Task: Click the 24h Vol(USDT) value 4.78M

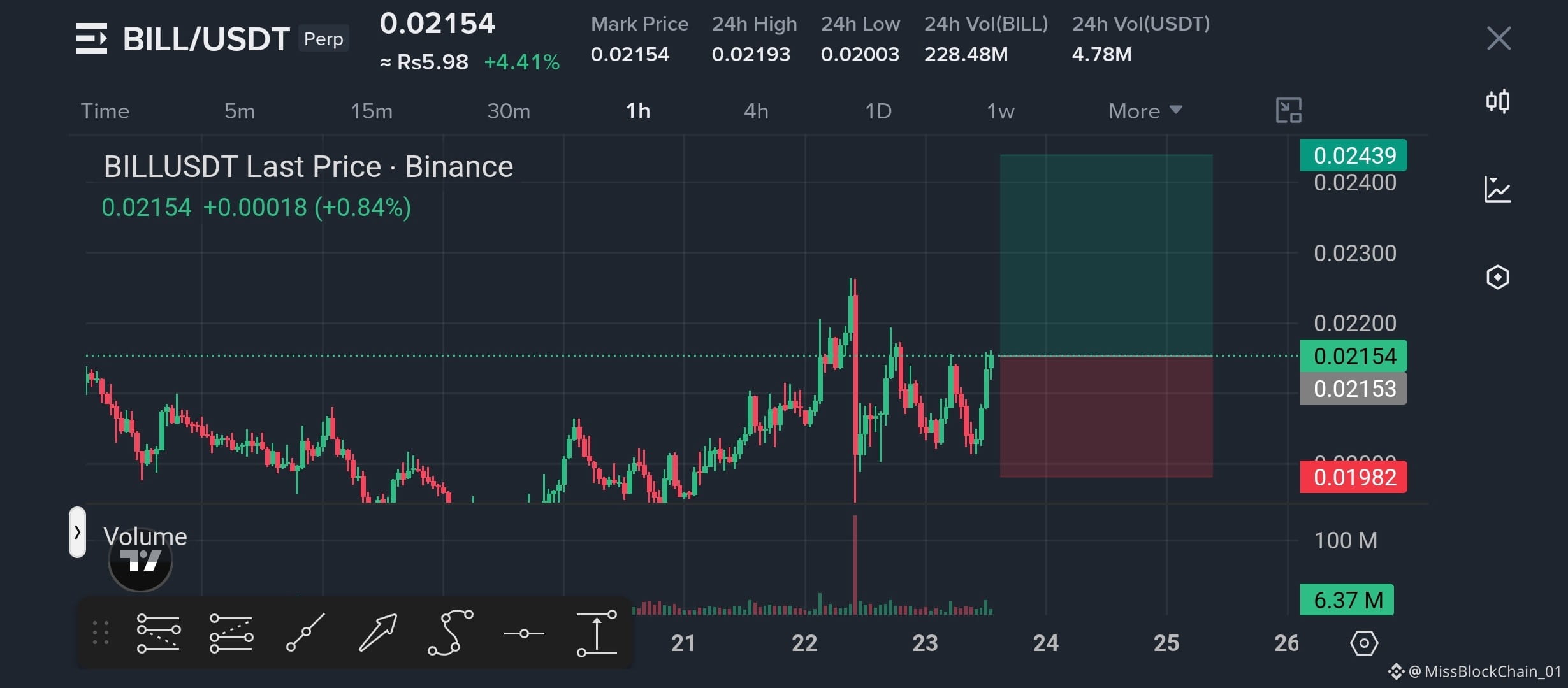Action: pos(1101,54)
